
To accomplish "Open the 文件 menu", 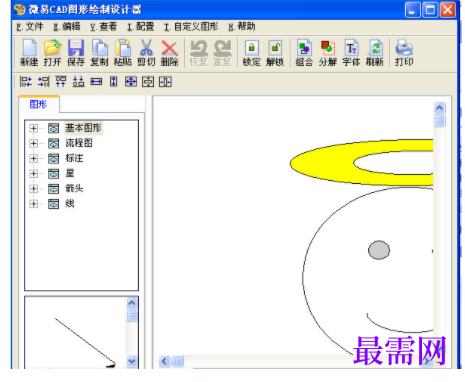I will click(30, 27).
